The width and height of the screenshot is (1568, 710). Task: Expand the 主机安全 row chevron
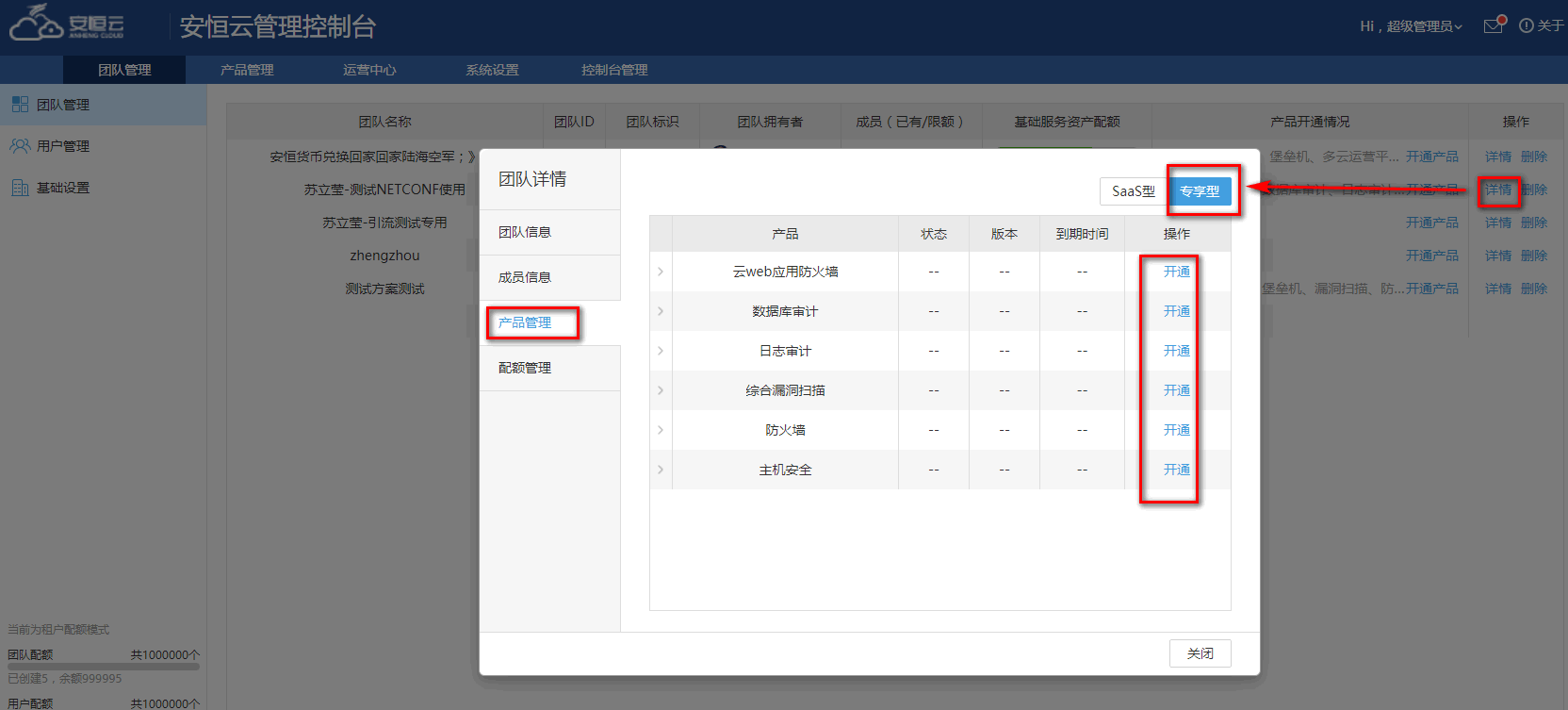(661, 470)
